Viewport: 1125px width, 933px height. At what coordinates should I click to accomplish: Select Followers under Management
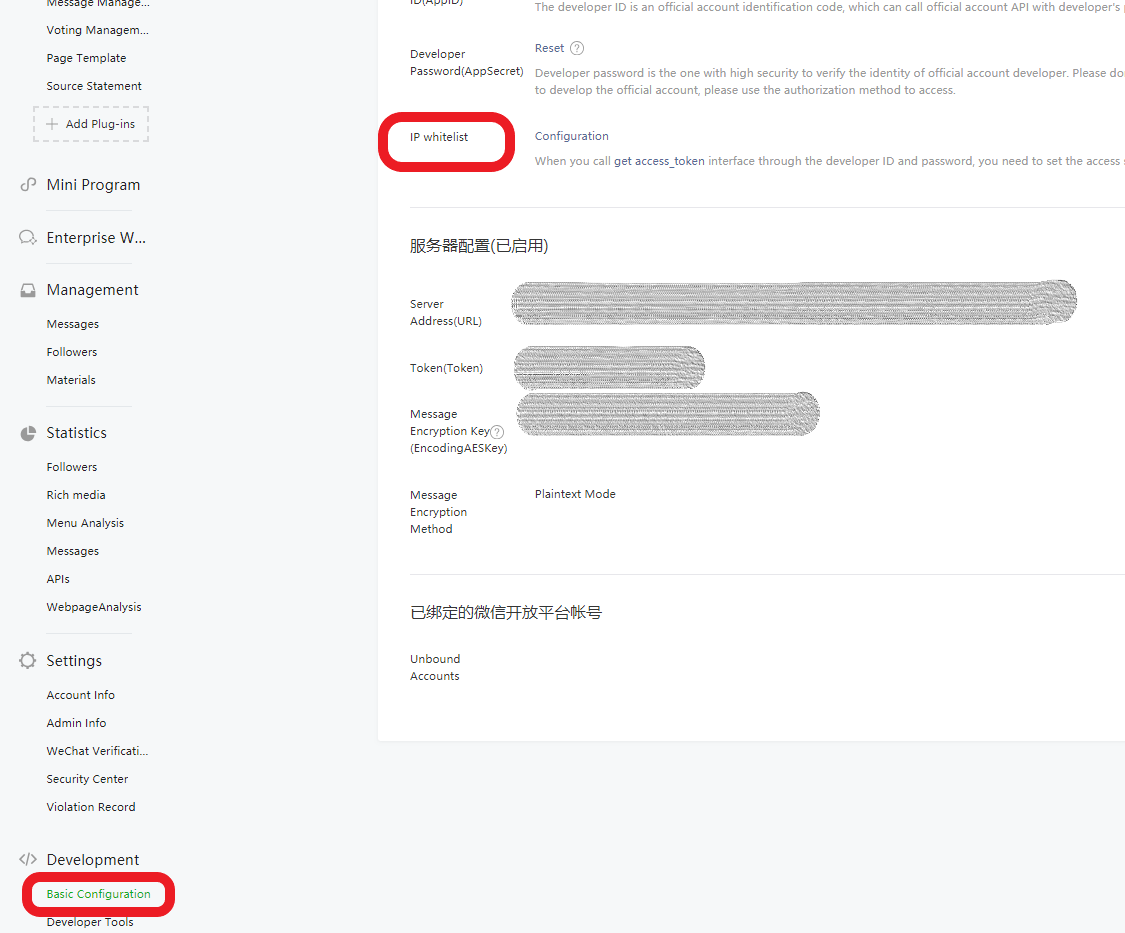coord(72,352)
